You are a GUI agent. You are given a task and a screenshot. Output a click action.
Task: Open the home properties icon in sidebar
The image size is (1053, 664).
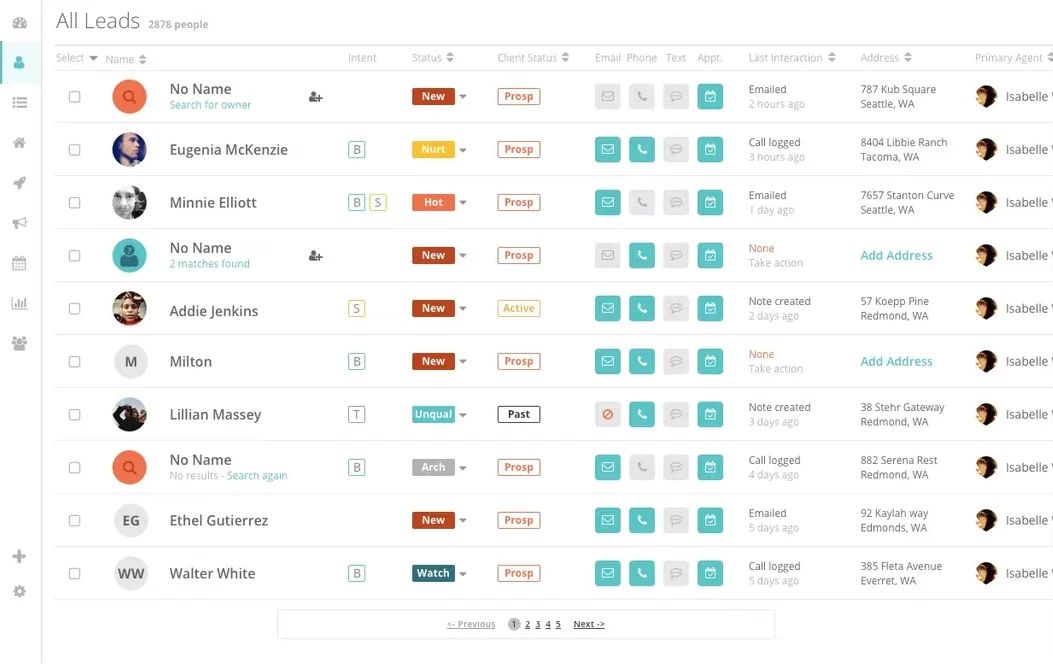tap(19, 142)
